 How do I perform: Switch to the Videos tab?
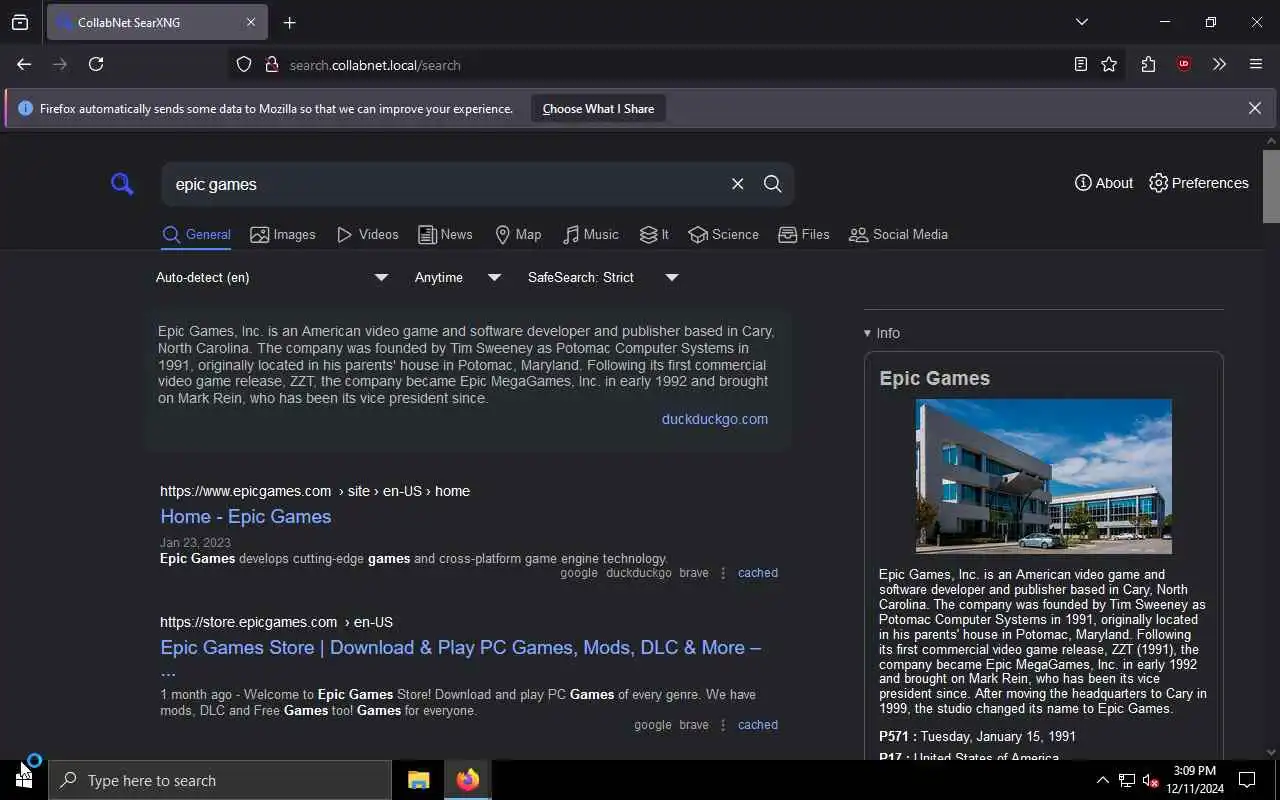tap(367, 235)
